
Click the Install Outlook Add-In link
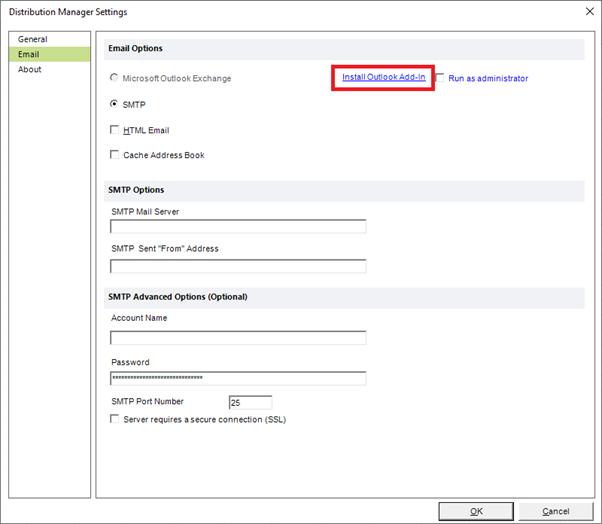[x=384, y=77]
